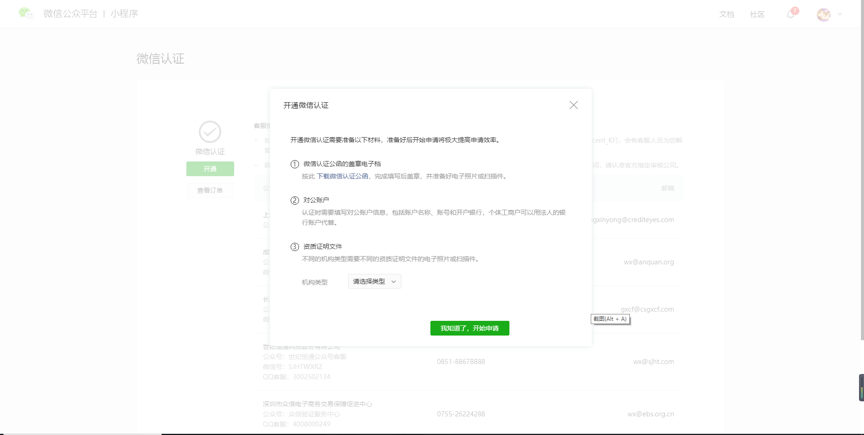Click the 小程序 label in header
Screen dimensions: 864x435
[124, 14]
